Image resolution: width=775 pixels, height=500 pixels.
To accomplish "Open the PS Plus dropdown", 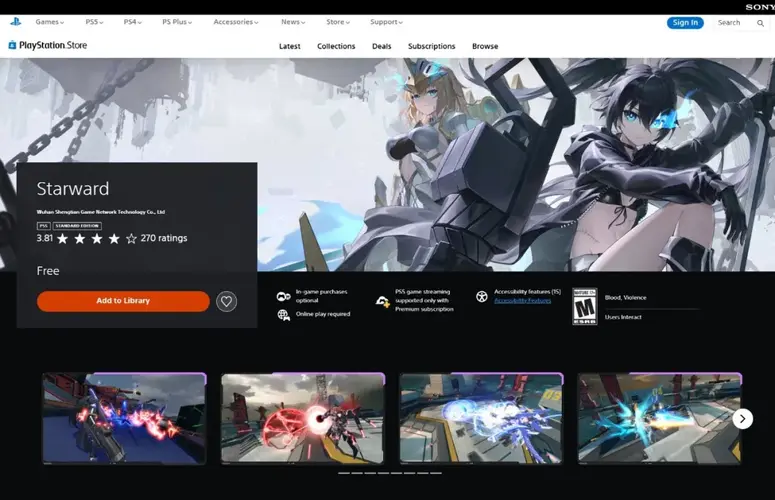I will point(177,22).
